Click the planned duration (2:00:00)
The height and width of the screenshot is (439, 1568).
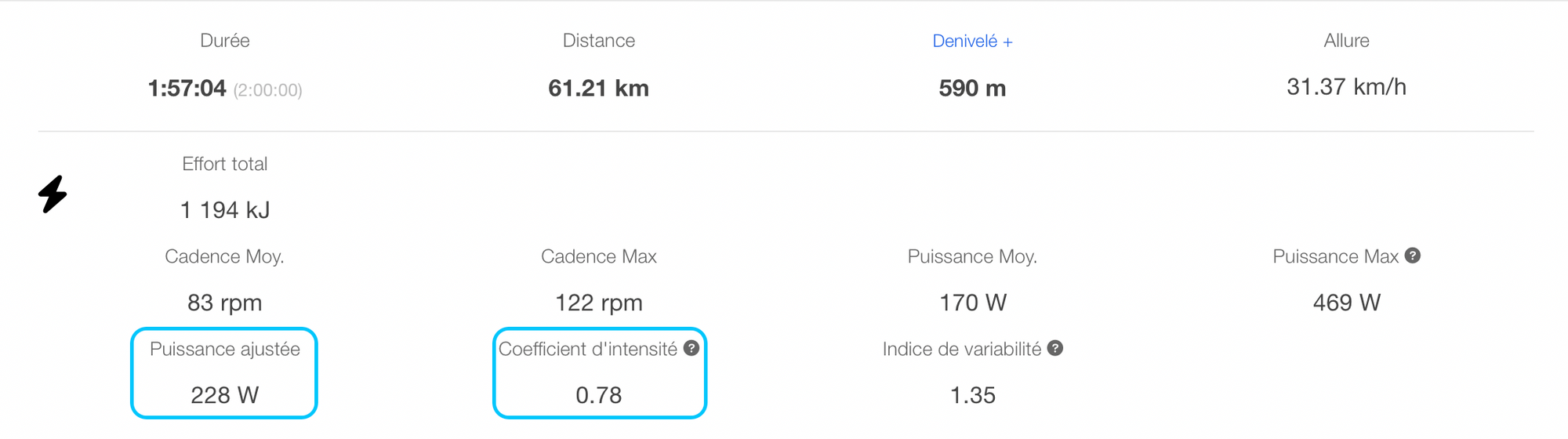coord(267,90)
